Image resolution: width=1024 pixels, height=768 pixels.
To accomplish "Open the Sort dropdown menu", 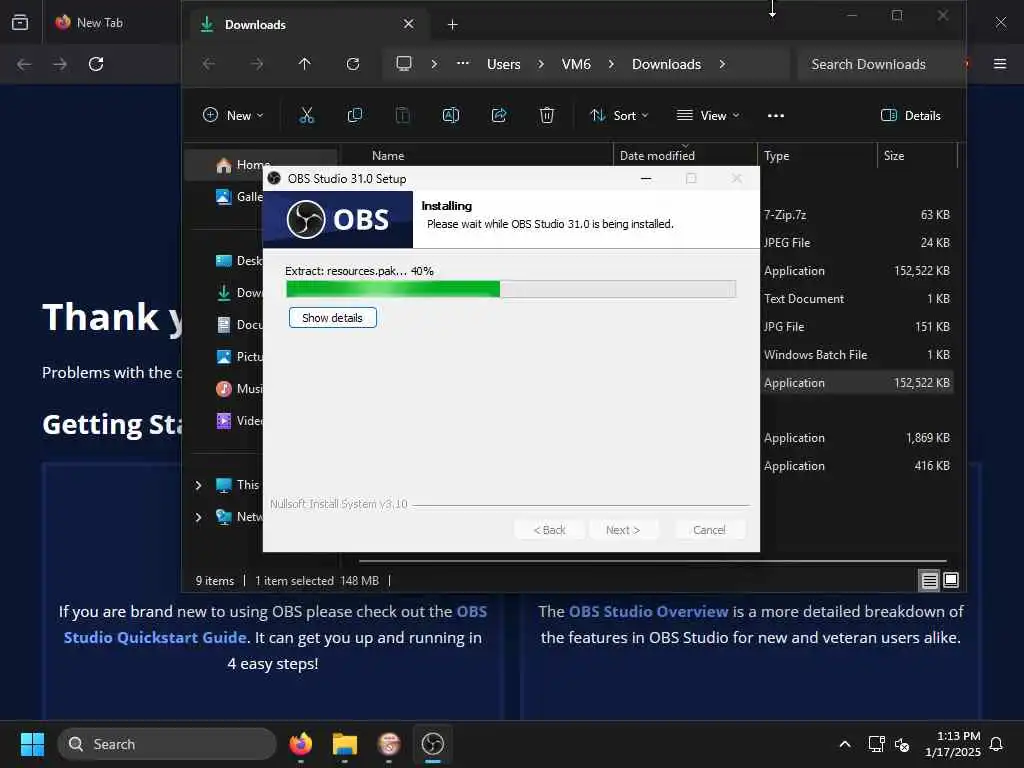I will (619, 116).
